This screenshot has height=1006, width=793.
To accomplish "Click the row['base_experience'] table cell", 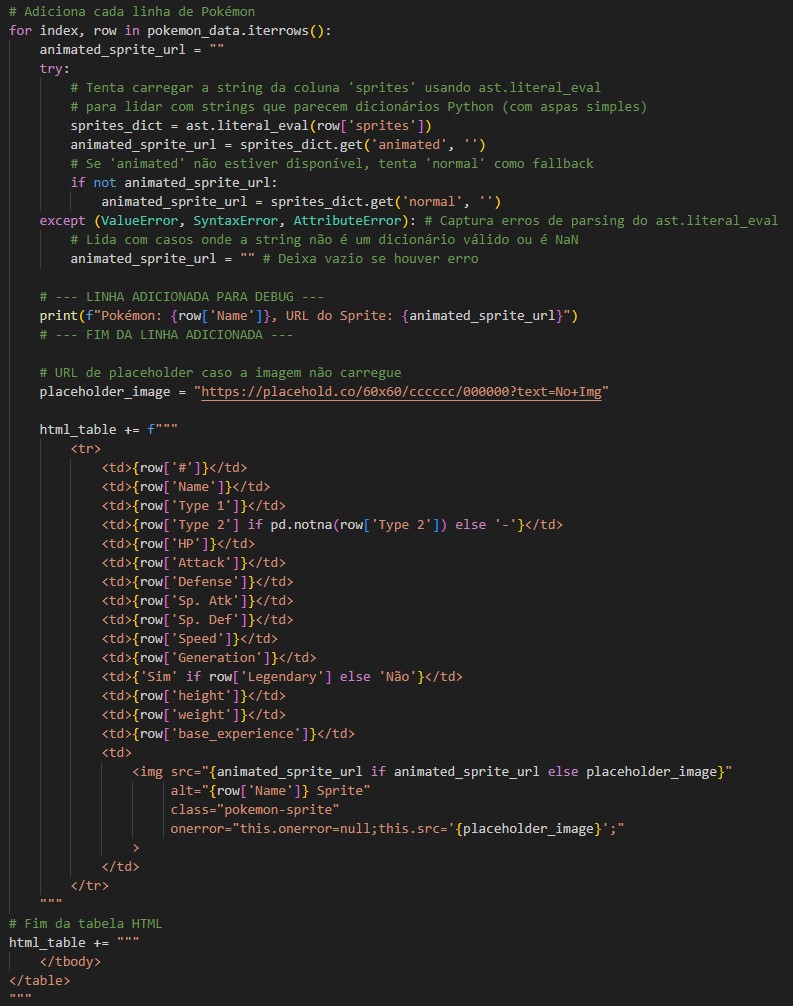I will tap(228, 733).
